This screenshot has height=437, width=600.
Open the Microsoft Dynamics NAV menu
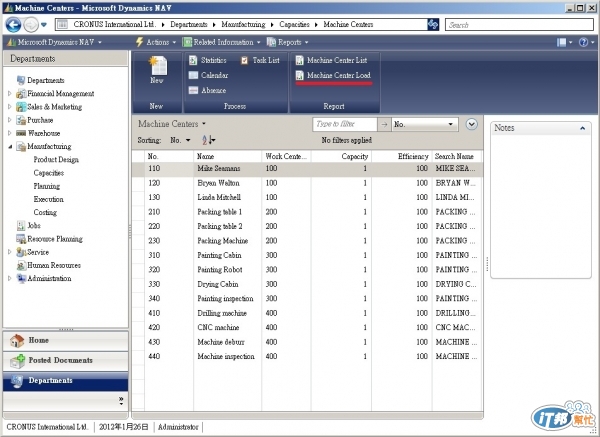(x=54, y=42)
